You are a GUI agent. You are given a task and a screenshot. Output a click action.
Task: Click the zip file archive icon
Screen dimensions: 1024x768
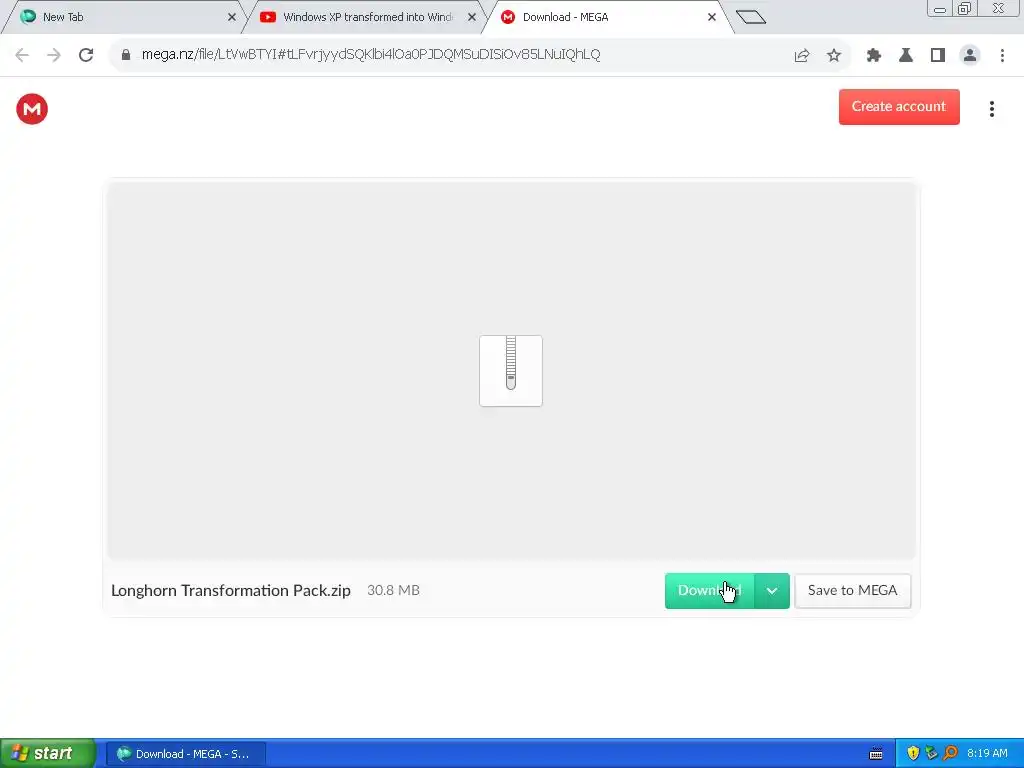click(x=511, y=371)
